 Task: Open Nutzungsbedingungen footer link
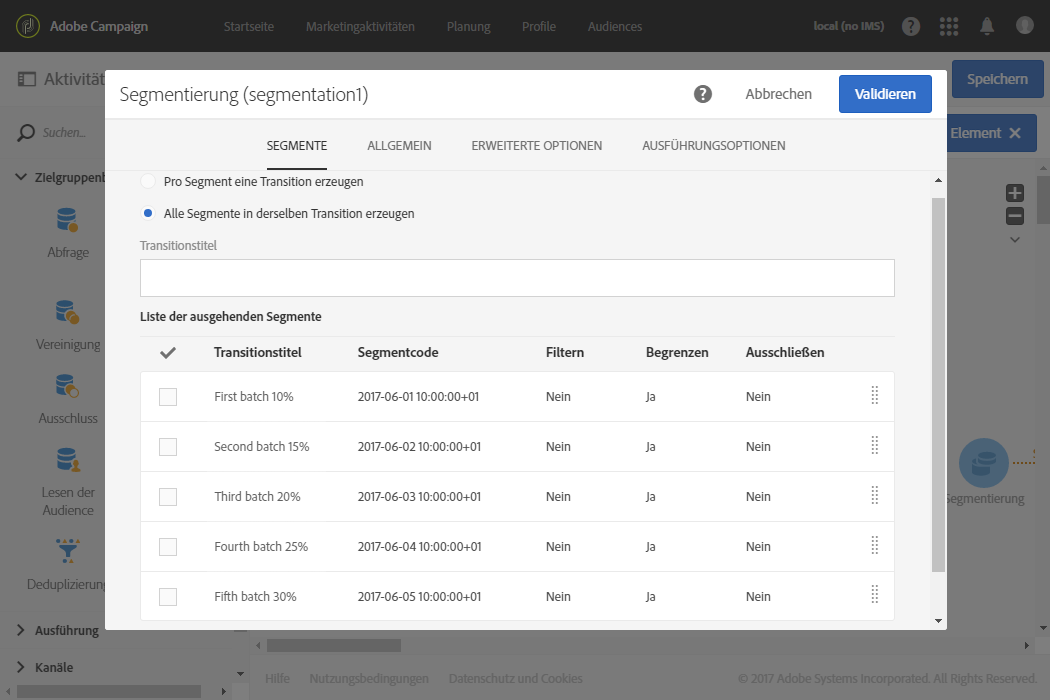(x=369, y=678)
